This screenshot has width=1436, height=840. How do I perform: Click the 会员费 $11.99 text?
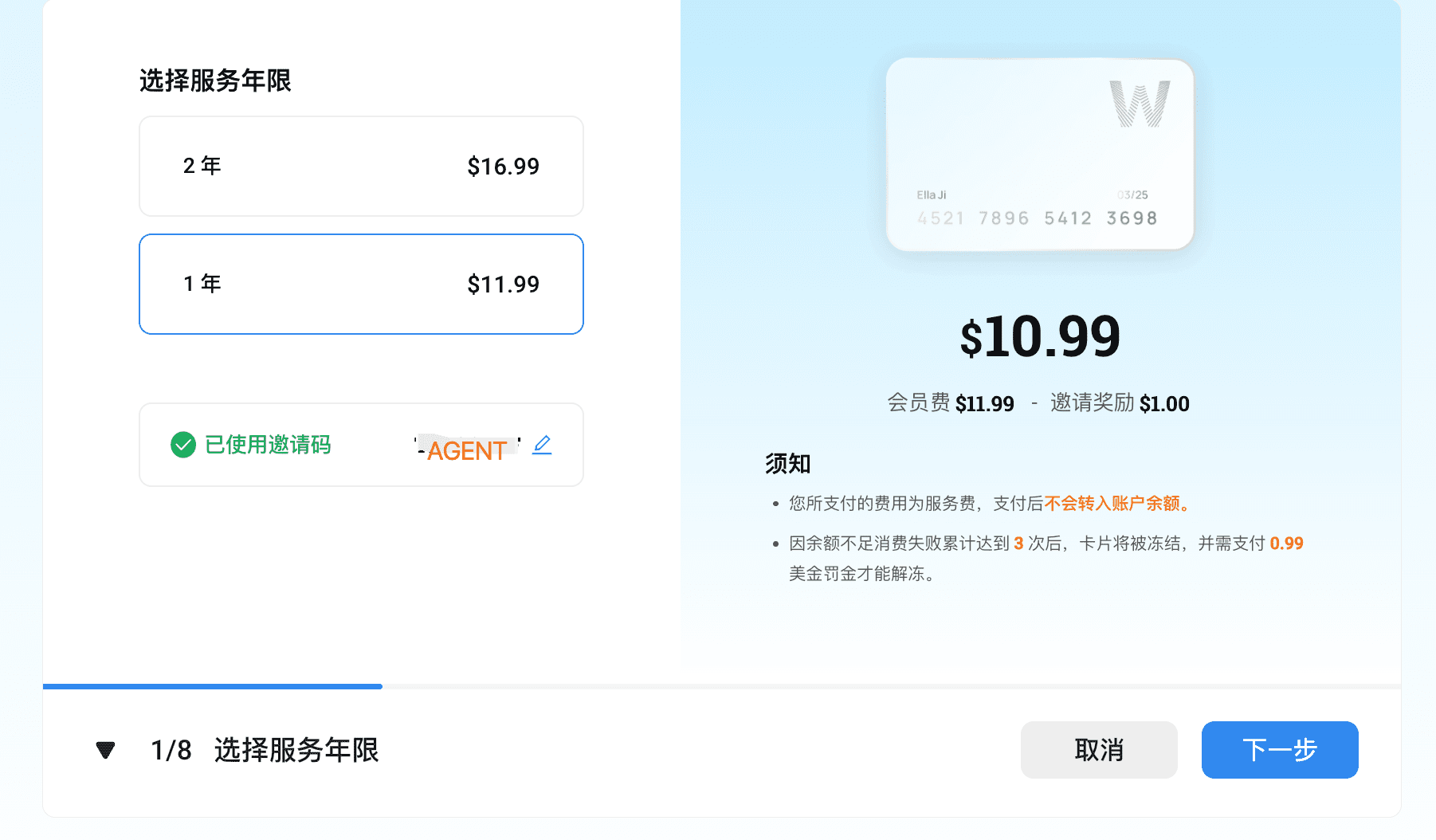(x=951, y=403)
